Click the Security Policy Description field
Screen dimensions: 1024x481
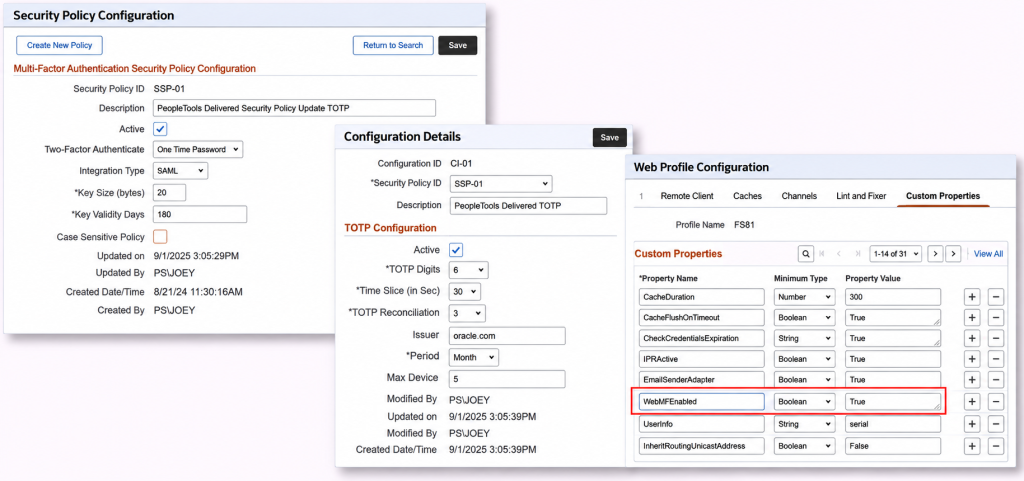pos(294,108)
